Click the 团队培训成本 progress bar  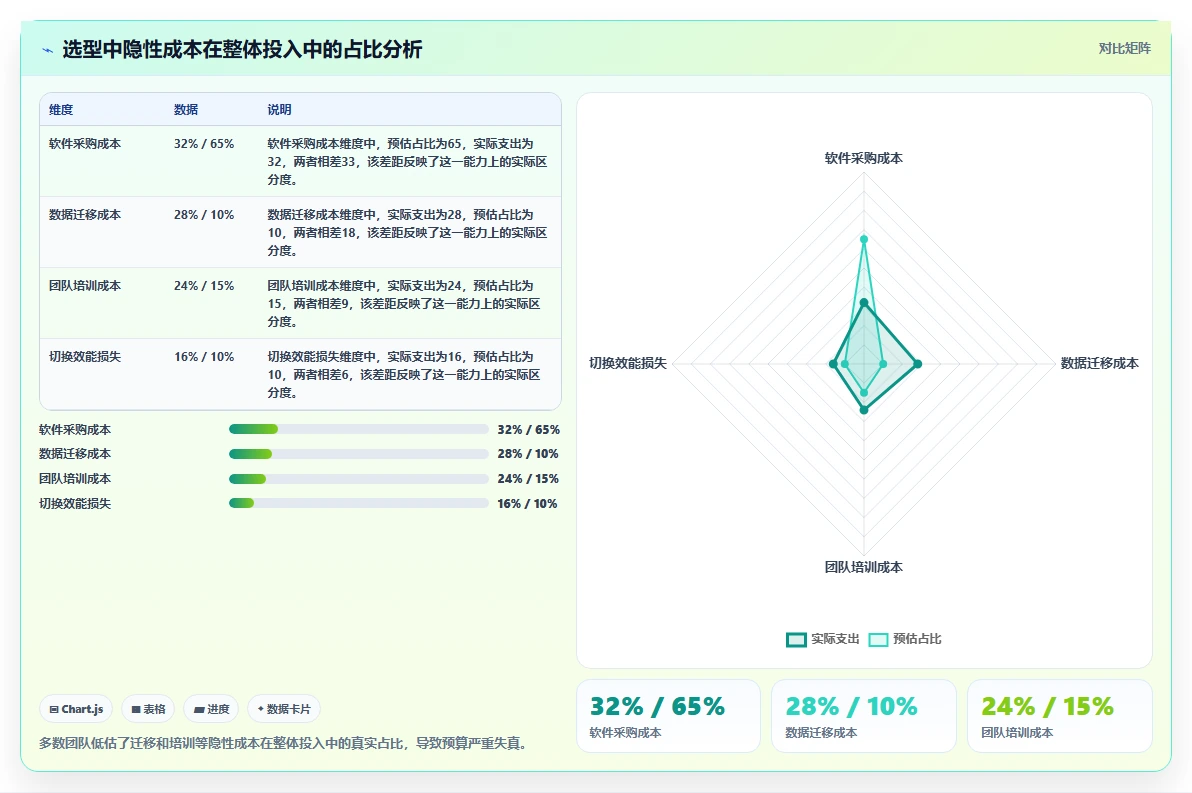(359, 479)
